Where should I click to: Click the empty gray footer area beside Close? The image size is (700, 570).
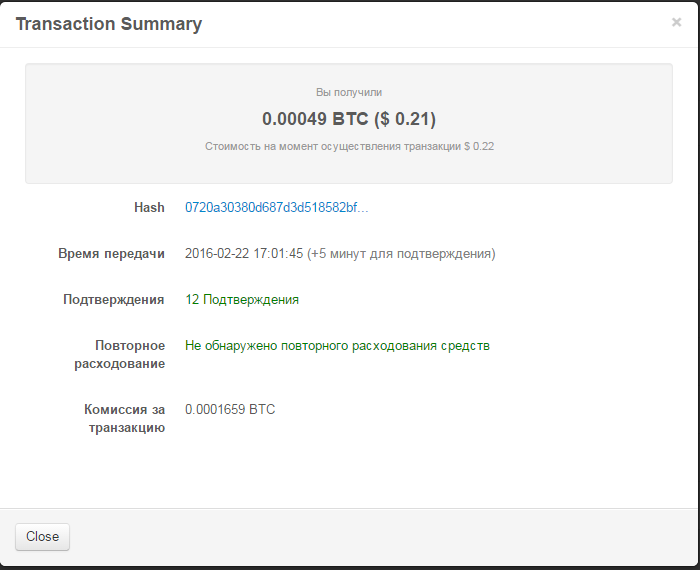pos(379,537)
